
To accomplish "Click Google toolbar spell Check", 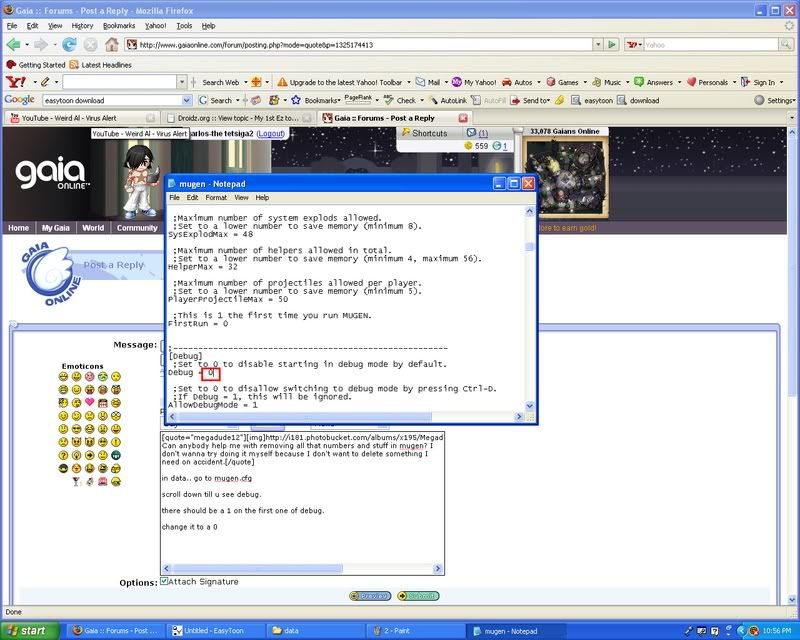I will 401,101.
